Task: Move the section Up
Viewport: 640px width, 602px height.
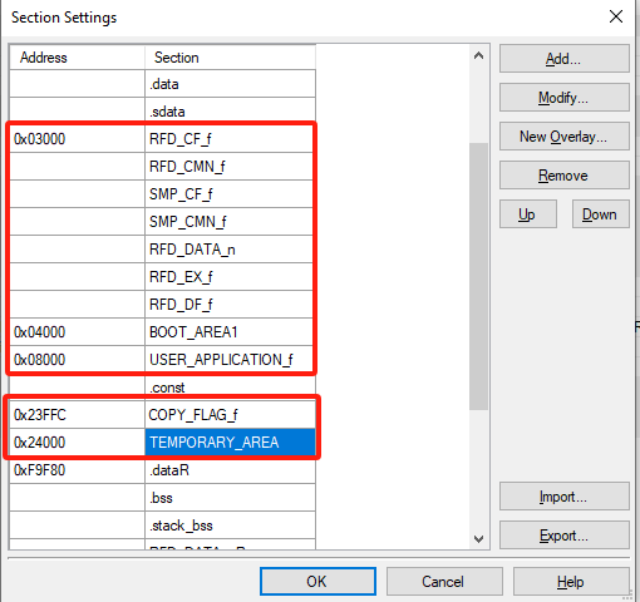Action: click(x=528, y=214)
